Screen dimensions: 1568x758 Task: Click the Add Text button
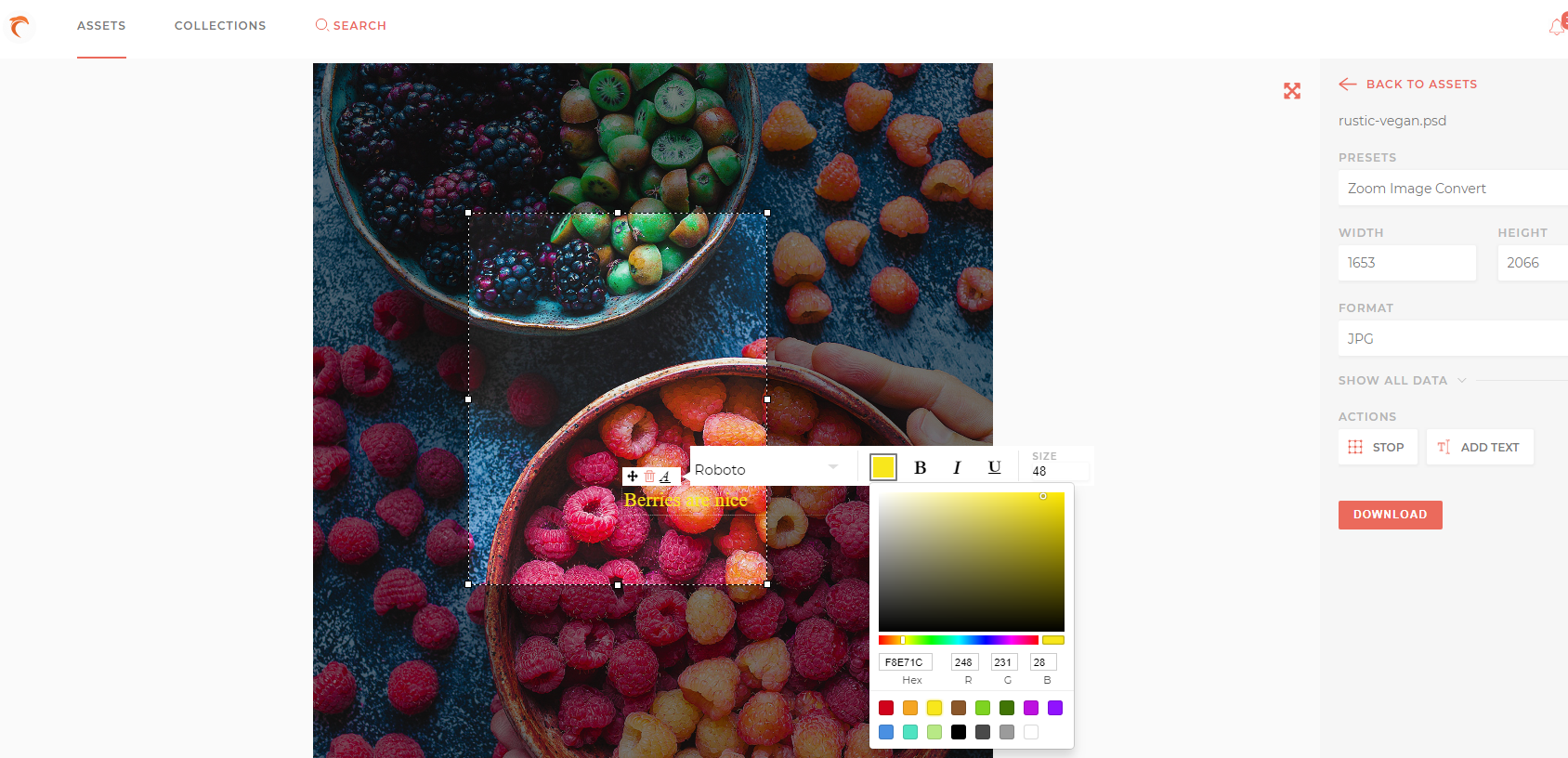pyautogui.click(x=1480, y=447)
